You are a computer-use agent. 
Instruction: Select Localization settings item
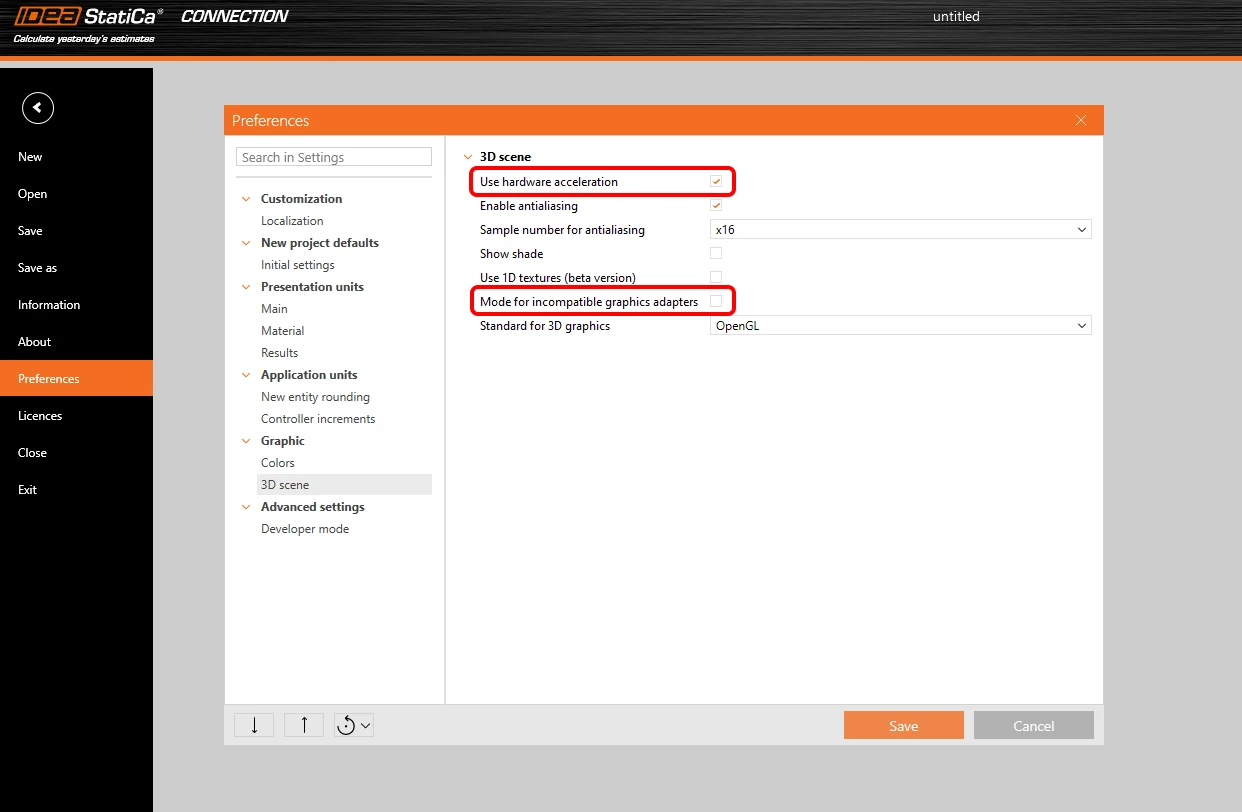pos(292,221)
